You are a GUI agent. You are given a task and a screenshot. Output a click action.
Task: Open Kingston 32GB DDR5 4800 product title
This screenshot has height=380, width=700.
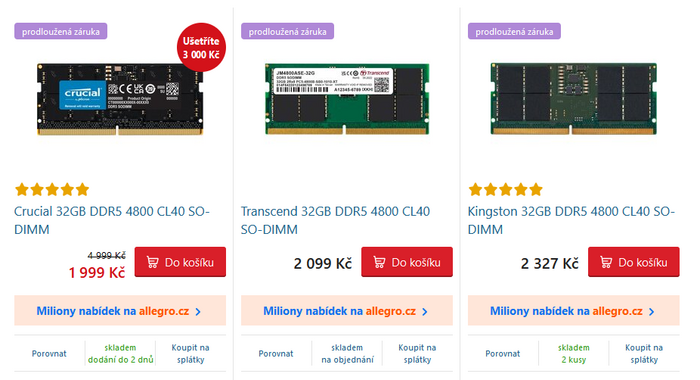click(571, 220)
